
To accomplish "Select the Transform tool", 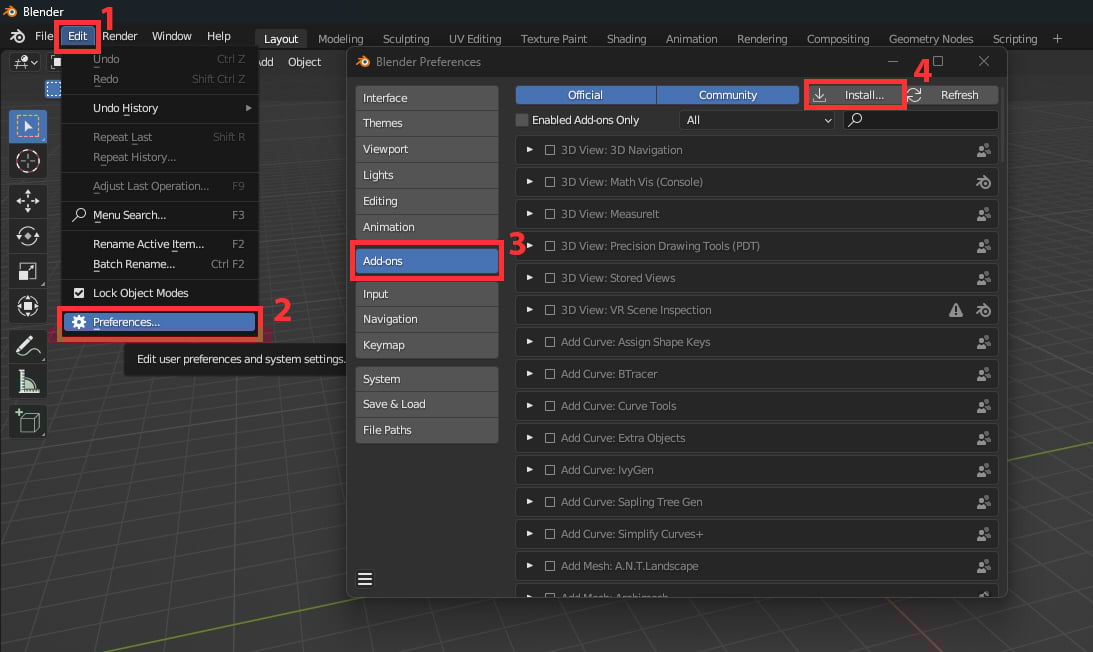I will [x=28, y=305].
